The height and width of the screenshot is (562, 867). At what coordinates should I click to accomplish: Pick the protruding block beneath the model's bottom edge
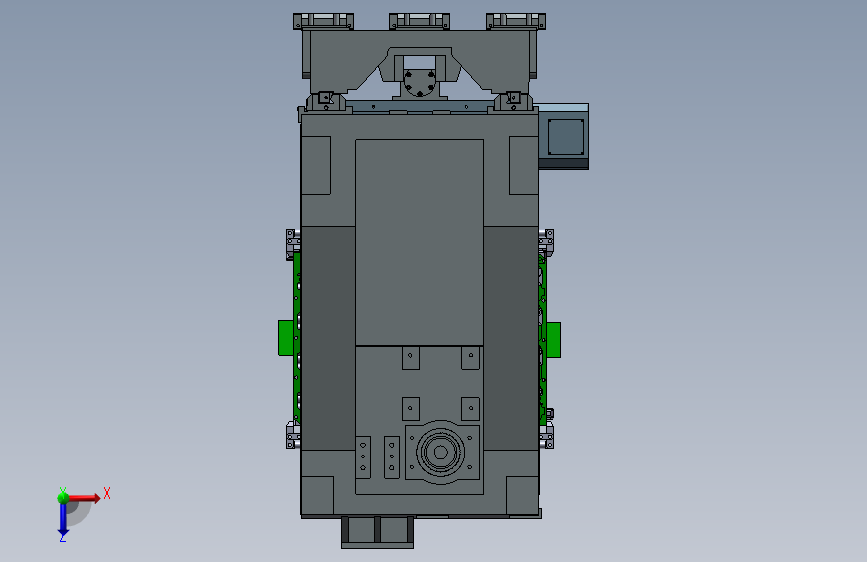click(x=378, y=532)
